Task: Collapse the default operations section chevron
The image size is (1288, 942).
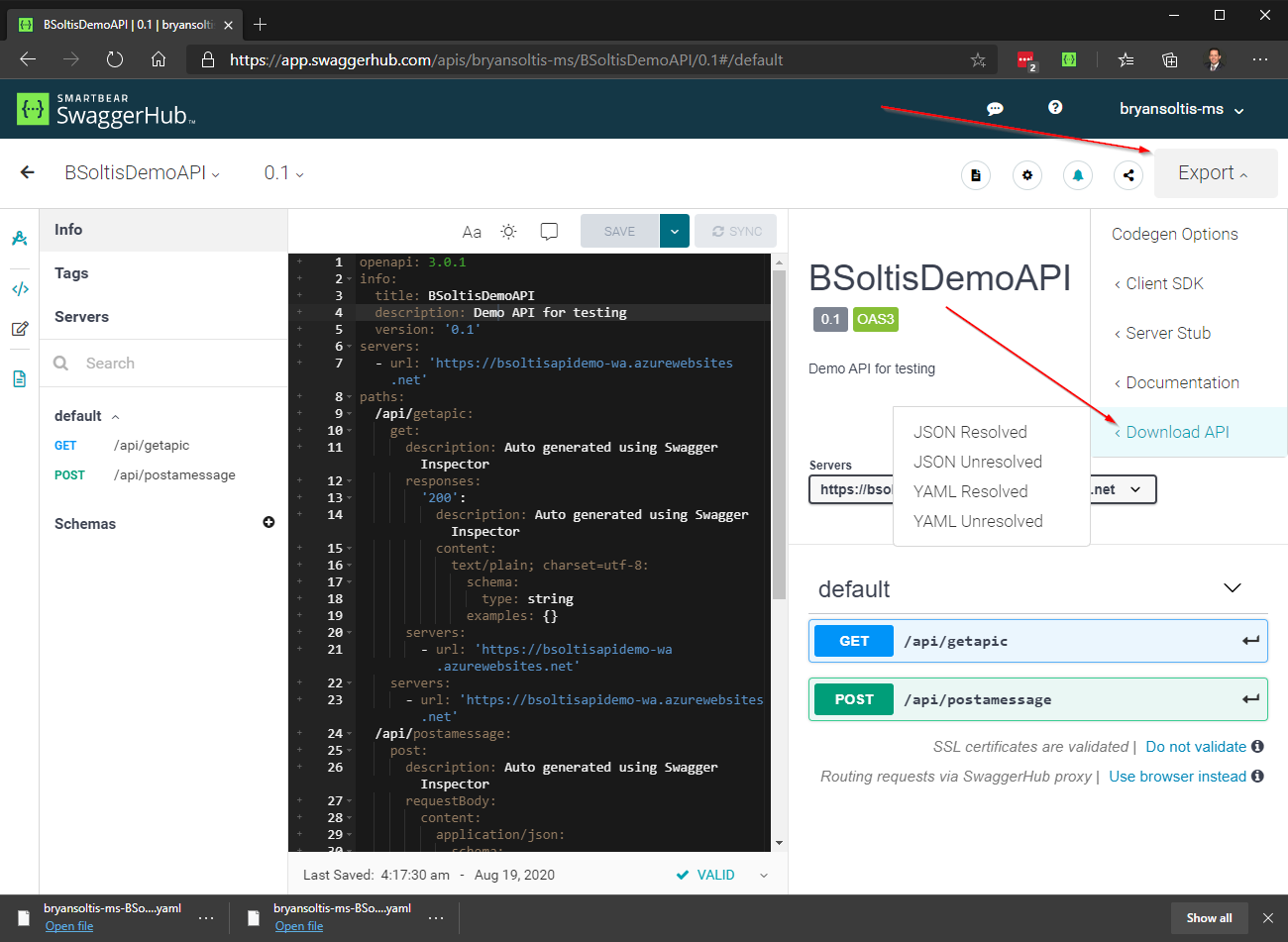Action: point(1233,588)
